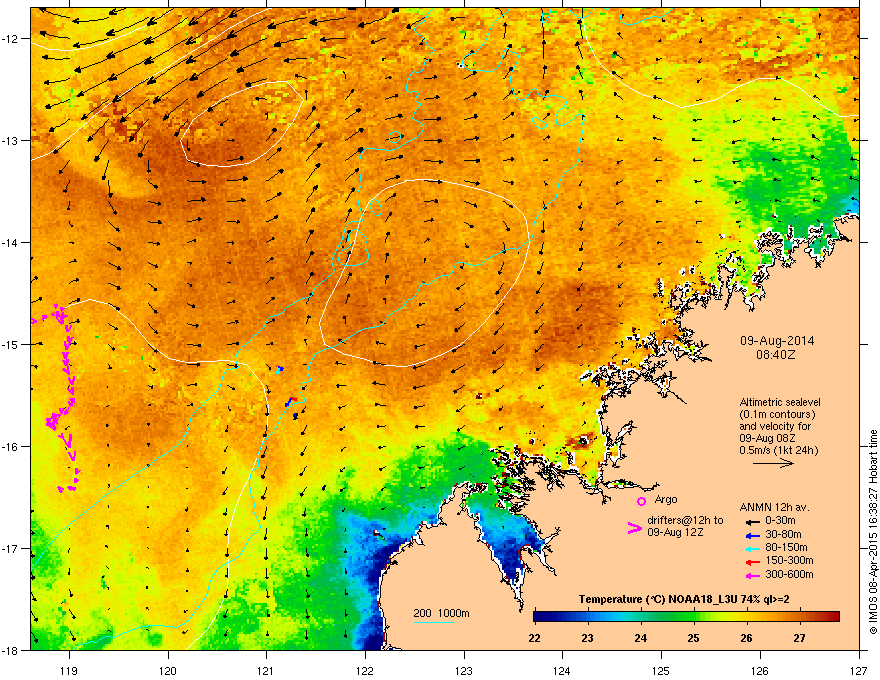Image resolution: width=880 pixels, height=680 pixels.
Task: Click the latitude axis label -14
Action: pos(12,242)
